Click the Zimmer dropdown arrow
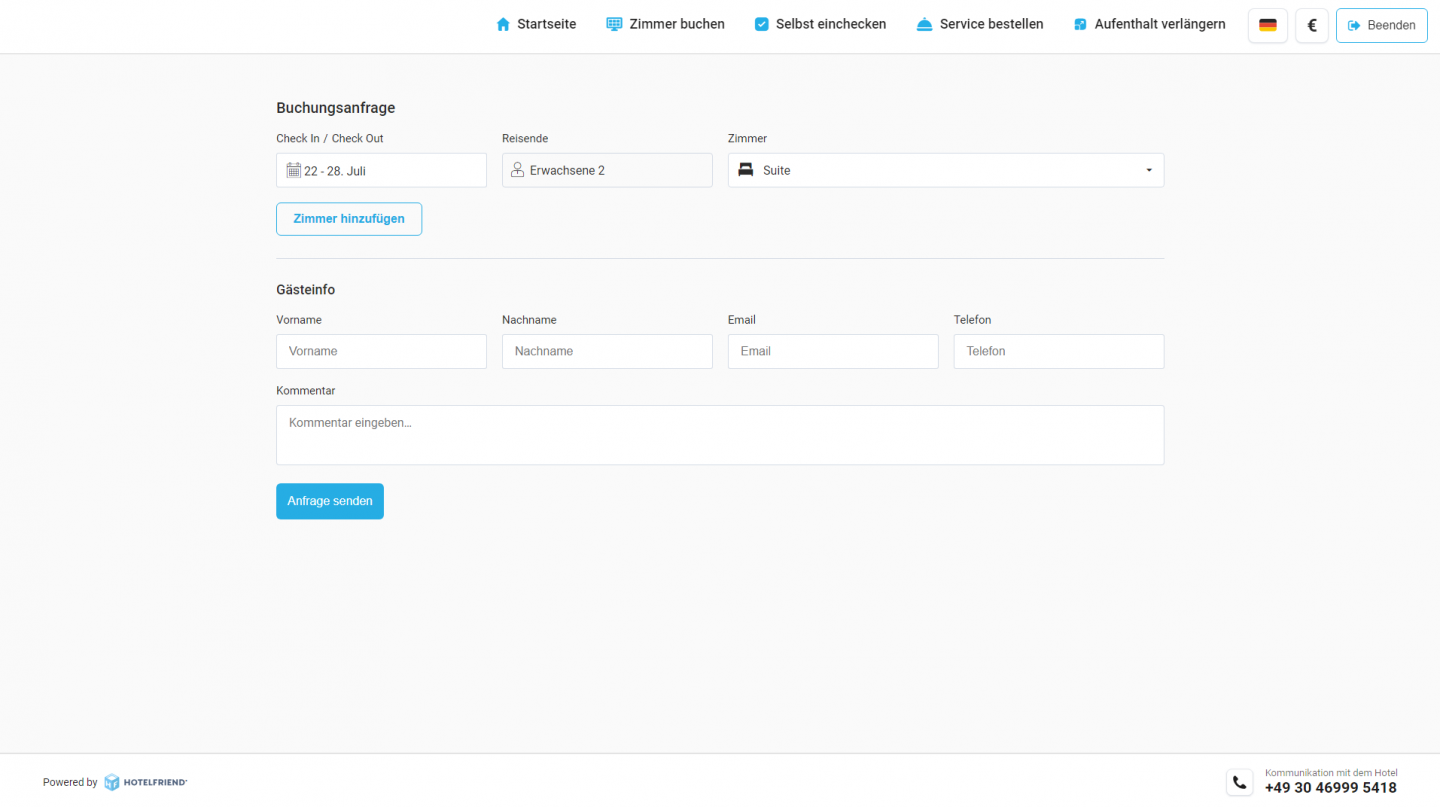The width and height of the screenshot is (1440, 807). click(x=1149, y=170)
